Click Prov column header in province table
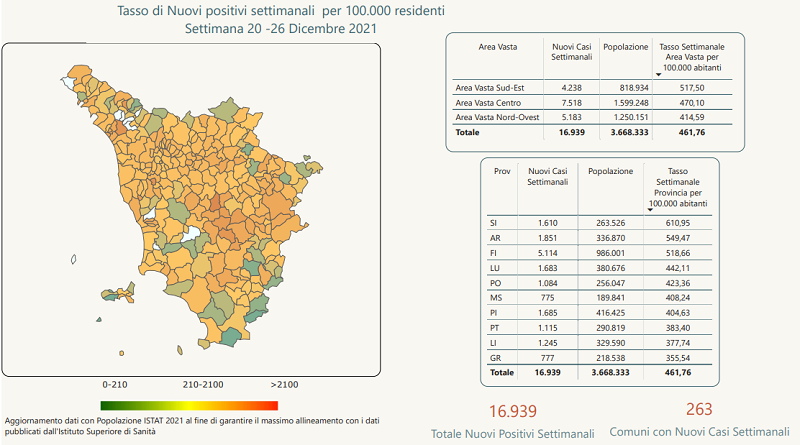This screenshot has height=445, width=800. [x=502, y=171]
